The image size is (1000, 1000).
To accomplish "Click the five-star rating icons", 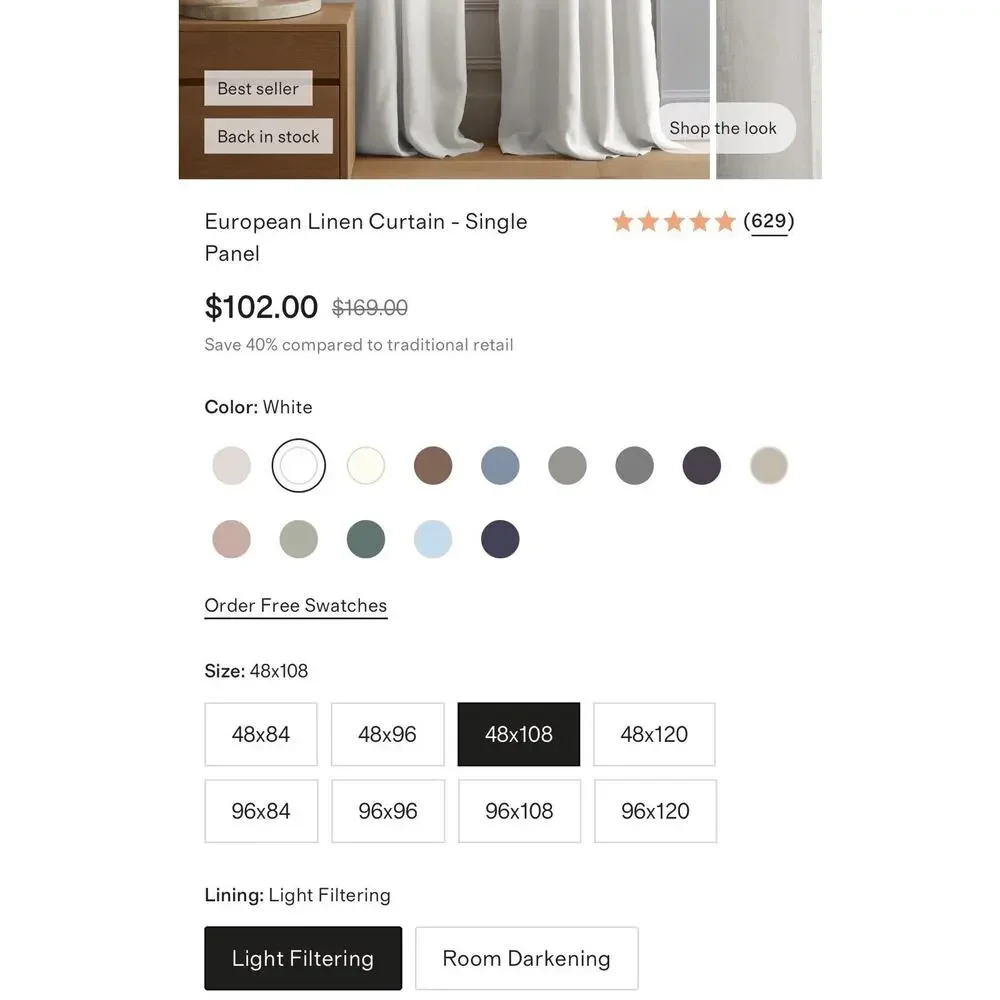I will pyautogui.click(x=674, y=222).
